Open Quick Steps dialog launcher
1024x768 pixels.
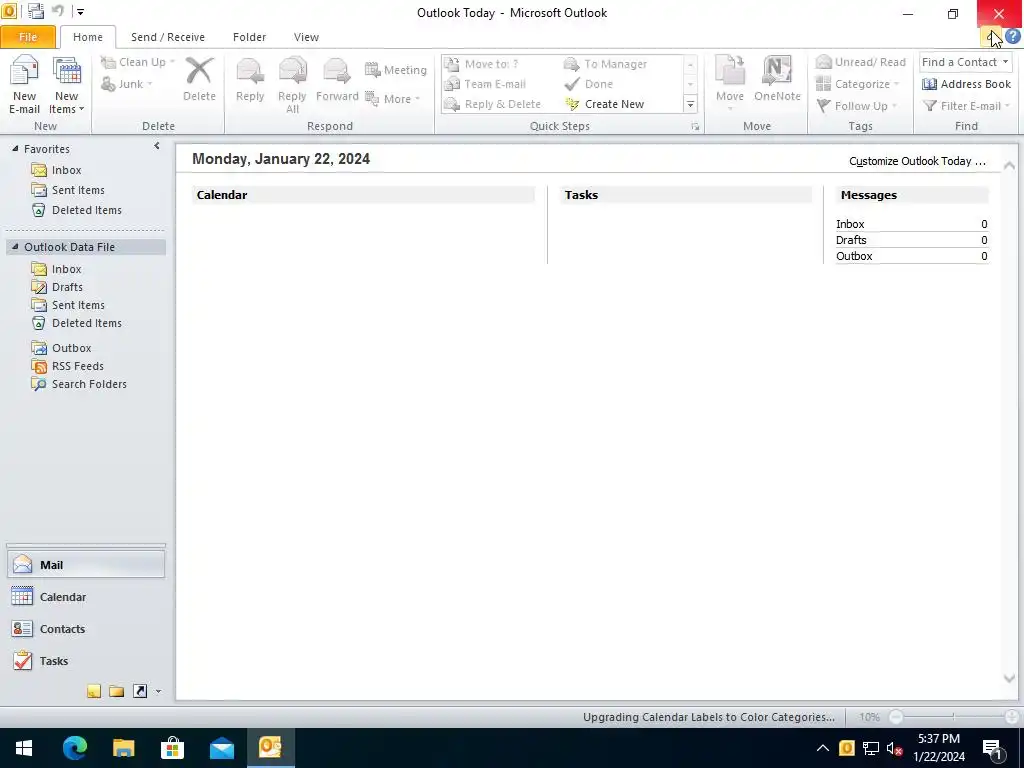(x=695, y=127)
